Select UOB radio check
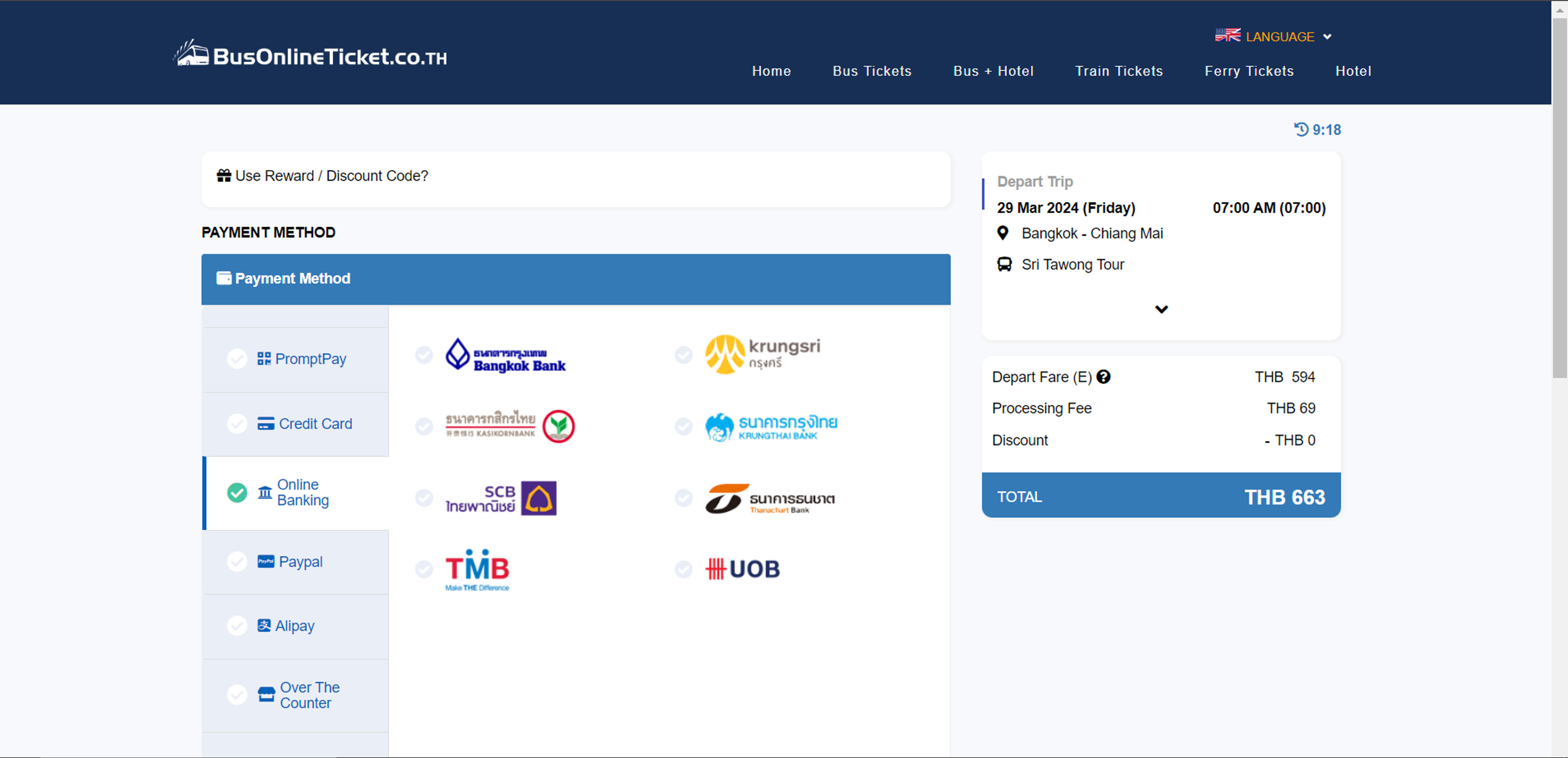This screenshot has width=1568, height=758. 684,569
